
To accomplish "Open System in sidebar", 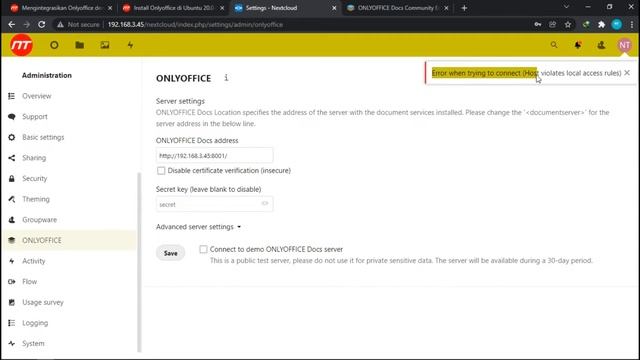I will [x=33, y=344].
